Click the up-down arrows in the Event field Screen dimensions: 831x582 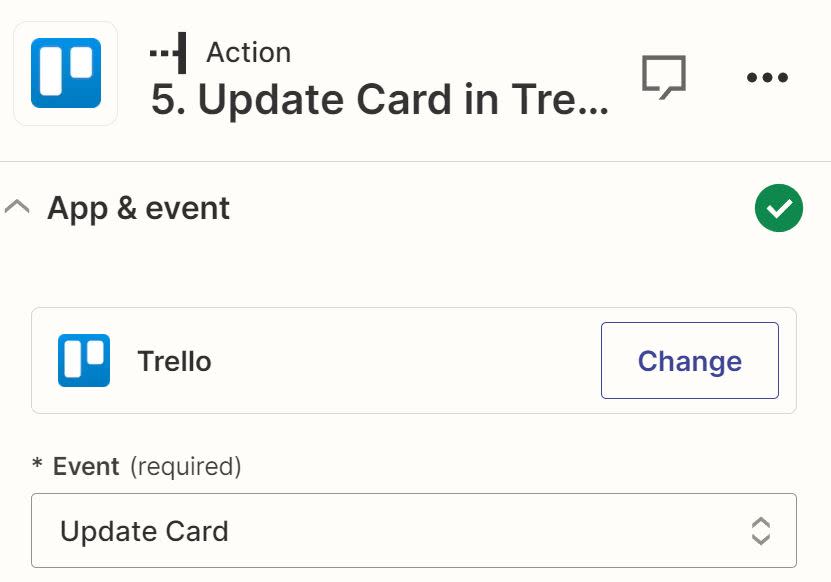tap(760, 530)
